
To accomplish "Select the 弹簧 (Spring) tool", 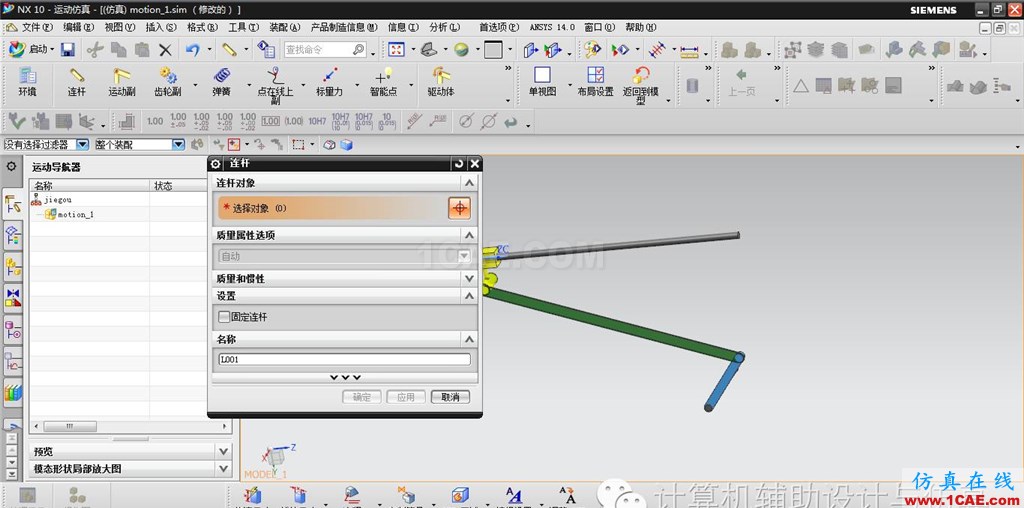I will [x=221, y=81].
